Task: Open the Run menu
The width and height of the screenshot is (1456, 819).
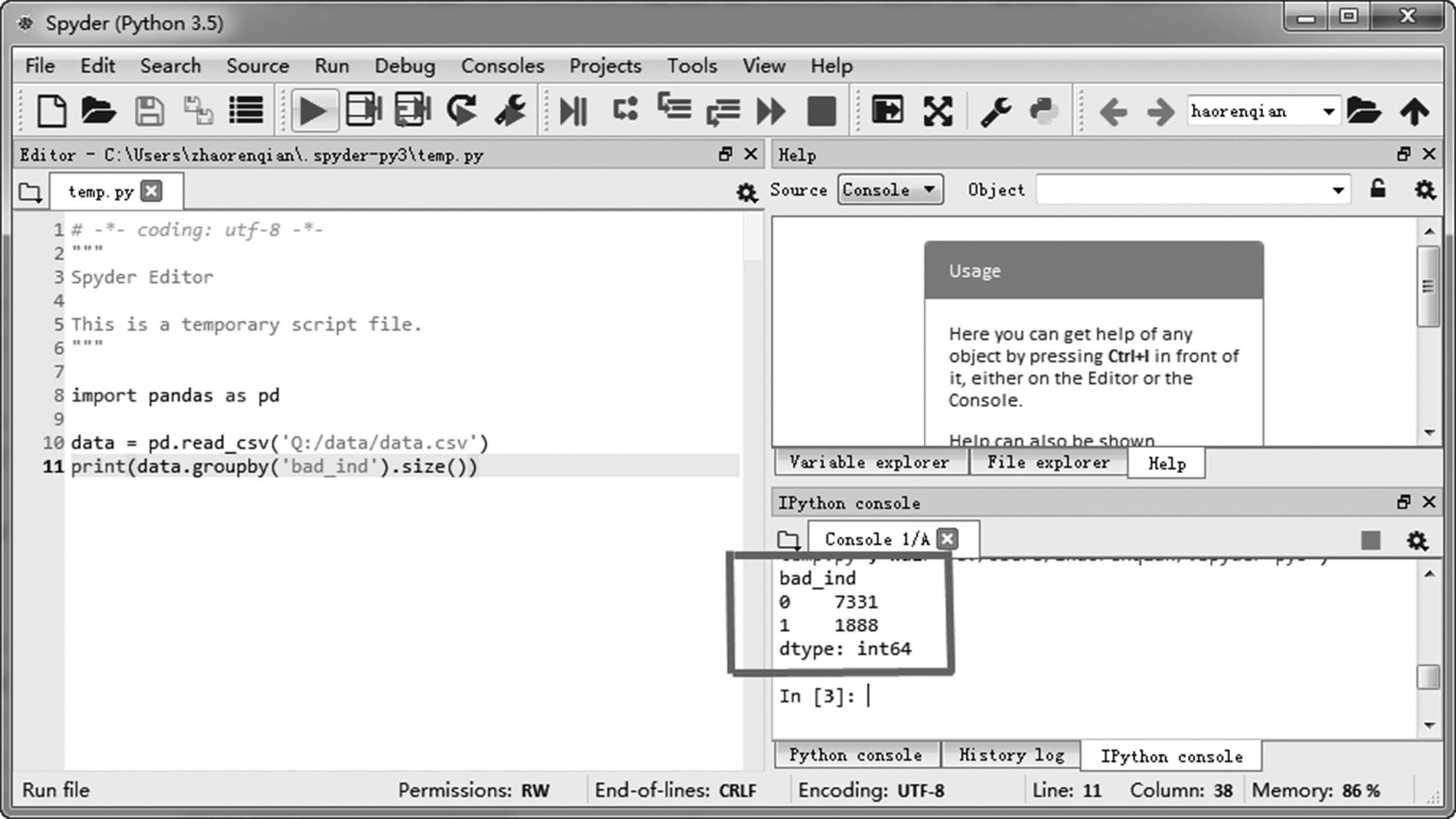Action: pos(332,66)
